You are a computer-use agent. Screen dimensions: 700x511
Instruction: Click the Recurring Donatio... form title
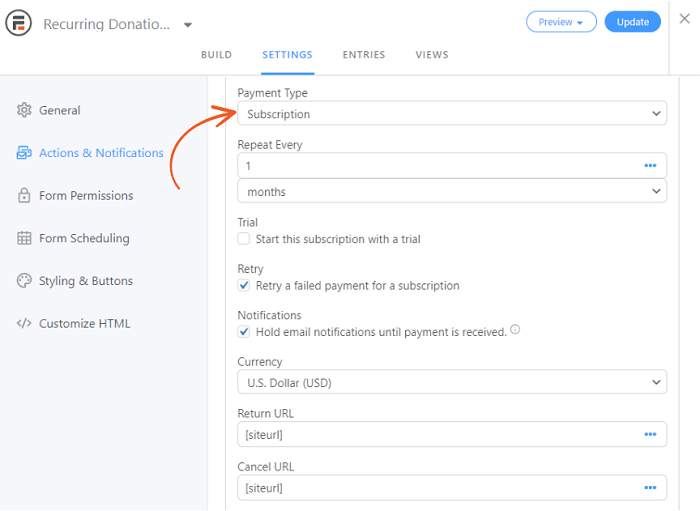106,24
